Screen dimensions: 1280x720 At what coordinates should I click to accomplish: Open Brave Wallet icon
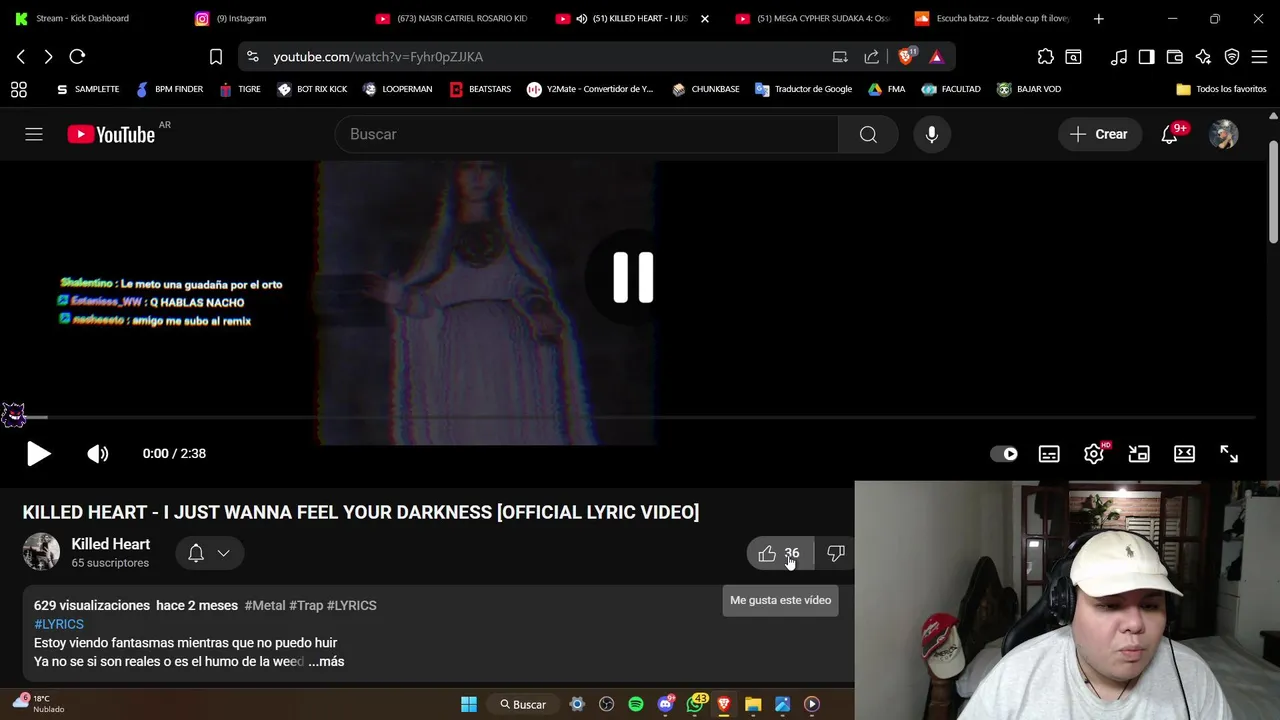coord(1175,57)
